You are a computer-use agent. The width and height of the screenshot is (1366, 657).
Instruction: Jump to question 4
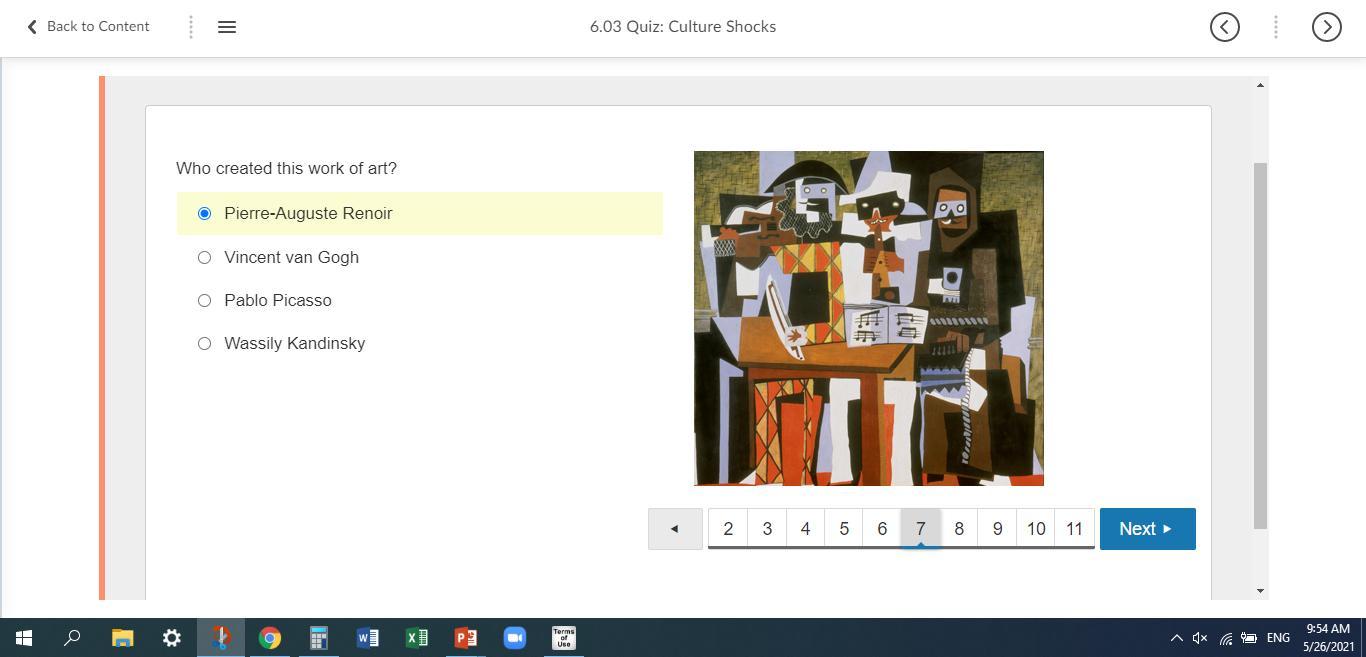coord(805,529)
